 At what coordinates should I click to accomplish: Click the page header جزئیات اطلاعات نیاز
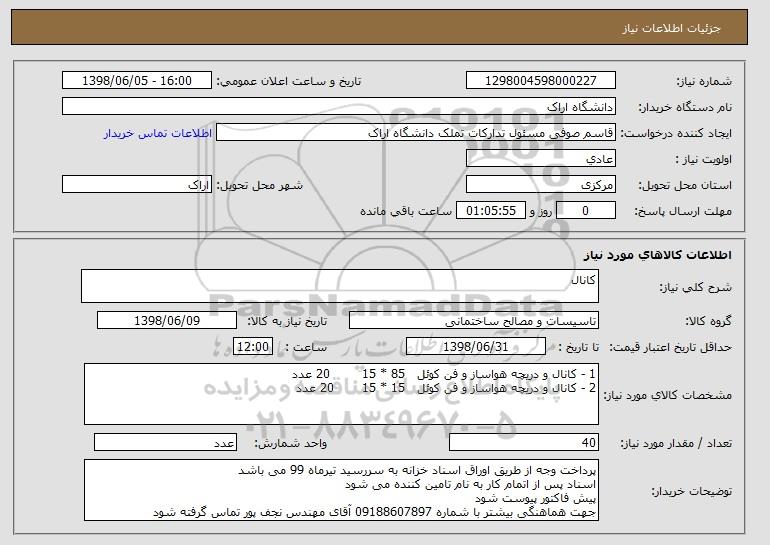tap(671, 28)
